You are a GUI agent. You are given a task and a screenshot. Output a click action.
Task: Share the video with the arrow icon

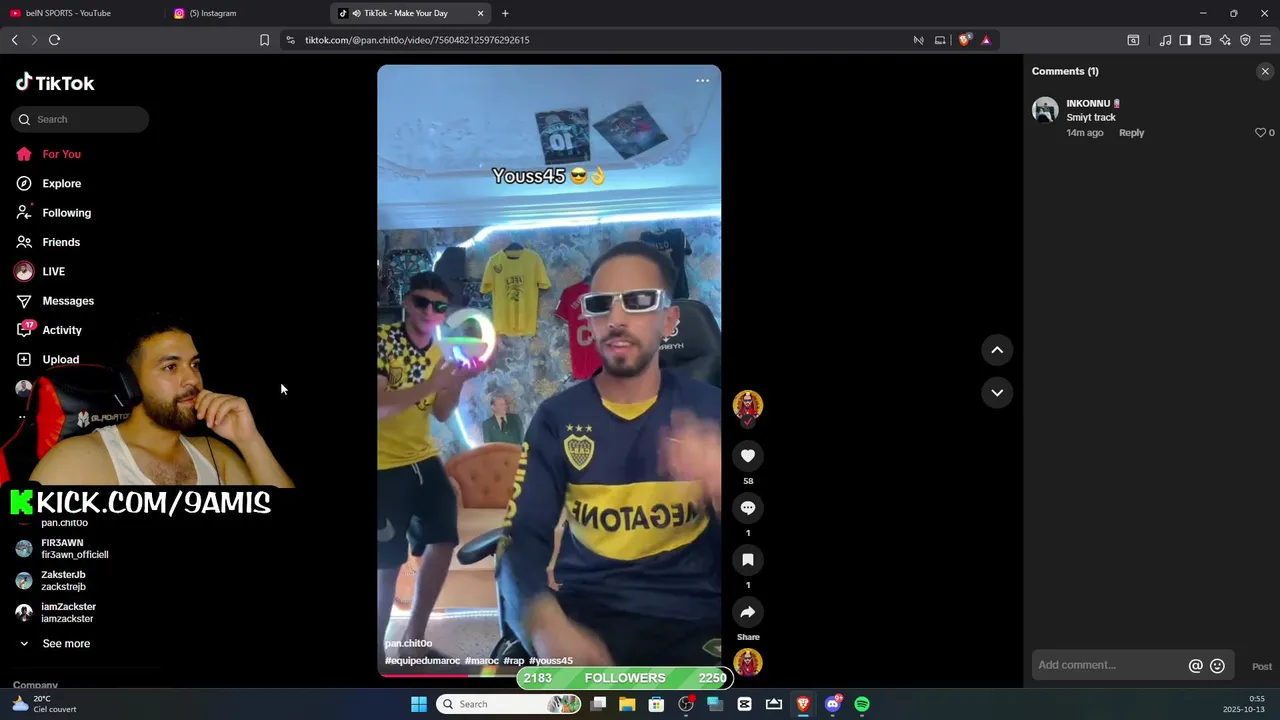coord(747,612)
